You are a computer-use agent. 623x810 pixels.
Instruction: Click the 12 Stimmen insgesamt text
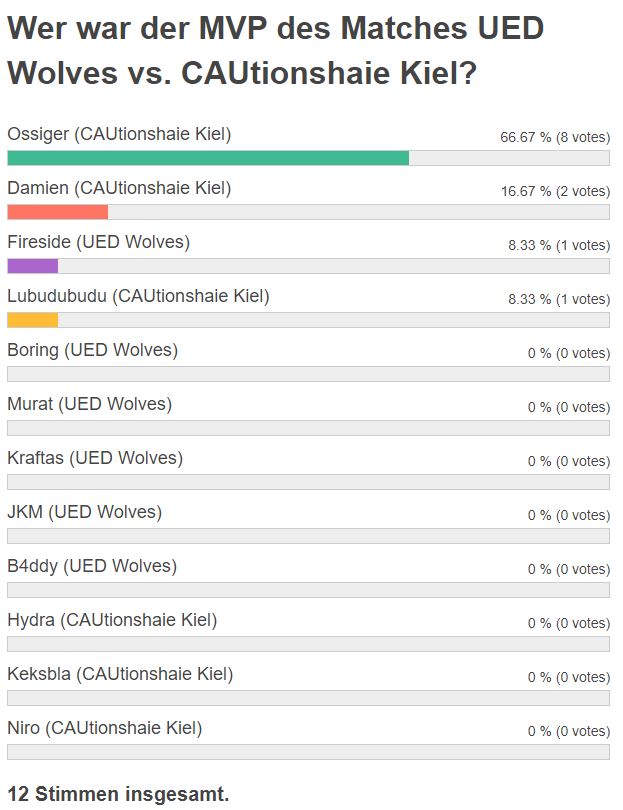[x=118, y=794]
